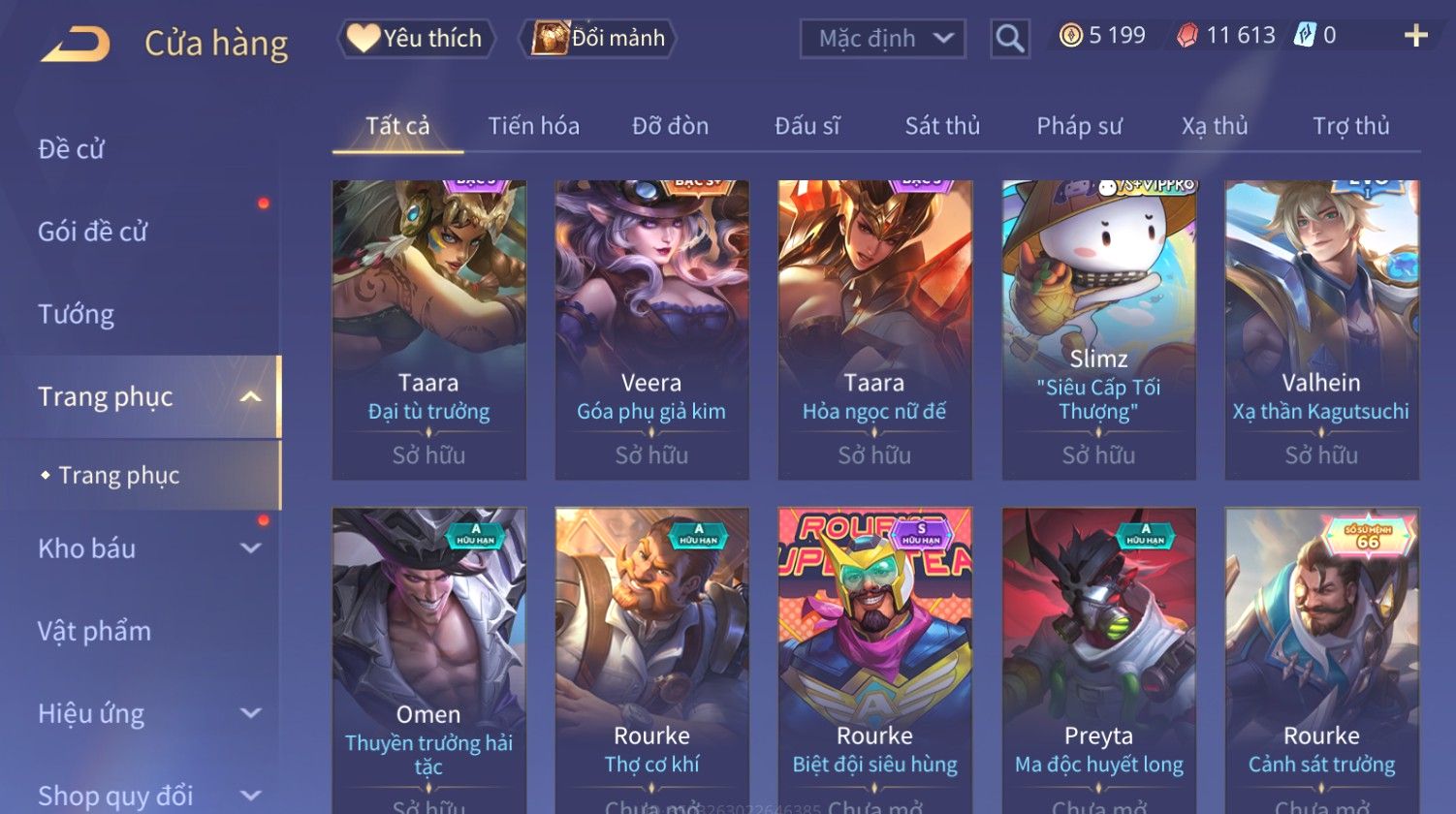This screenshot has height=814, width=1456.
Task: Open Đổi mảnh chest exchange
Action: click(598, 39)
